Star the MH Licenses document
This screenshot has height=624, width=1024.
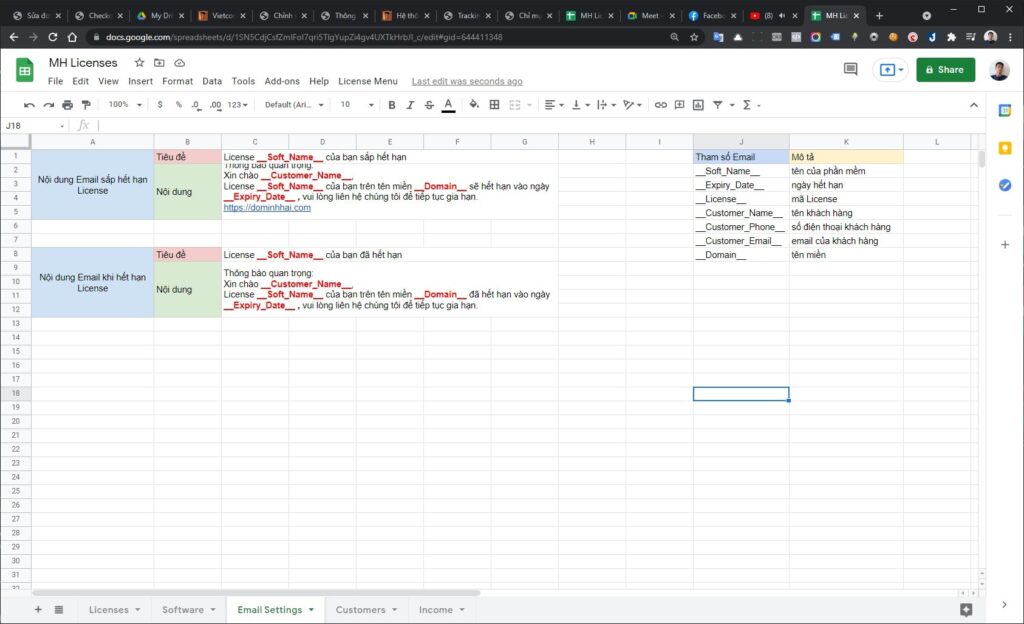pyautogui.click(x=139, y=63)
